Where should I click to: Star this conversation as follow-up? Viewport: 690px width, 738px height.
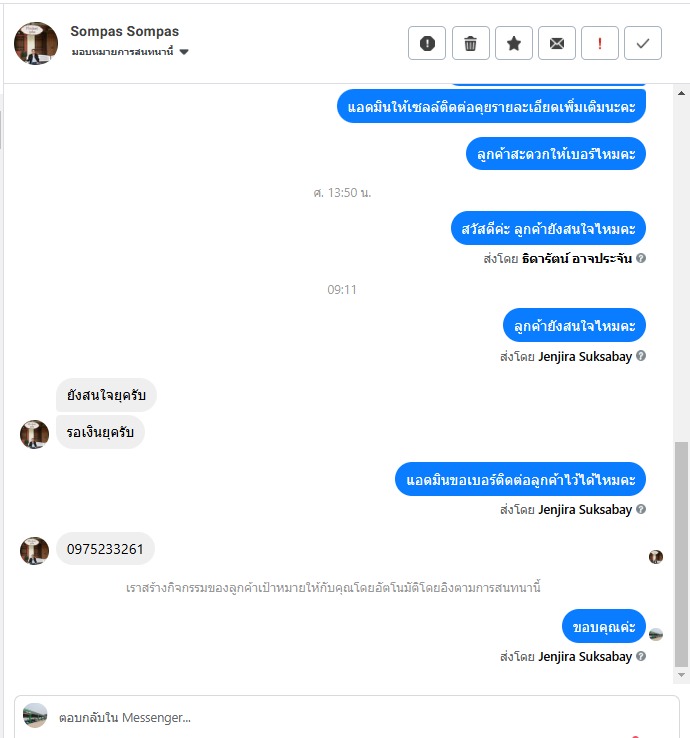coord(514,43)
